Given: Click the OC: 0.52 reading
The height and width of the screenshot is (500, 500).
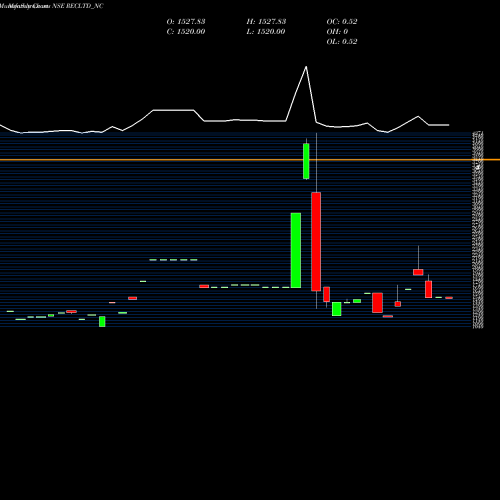Looking at the screenshot, I should pyautogui.click(x=342, y=22).
